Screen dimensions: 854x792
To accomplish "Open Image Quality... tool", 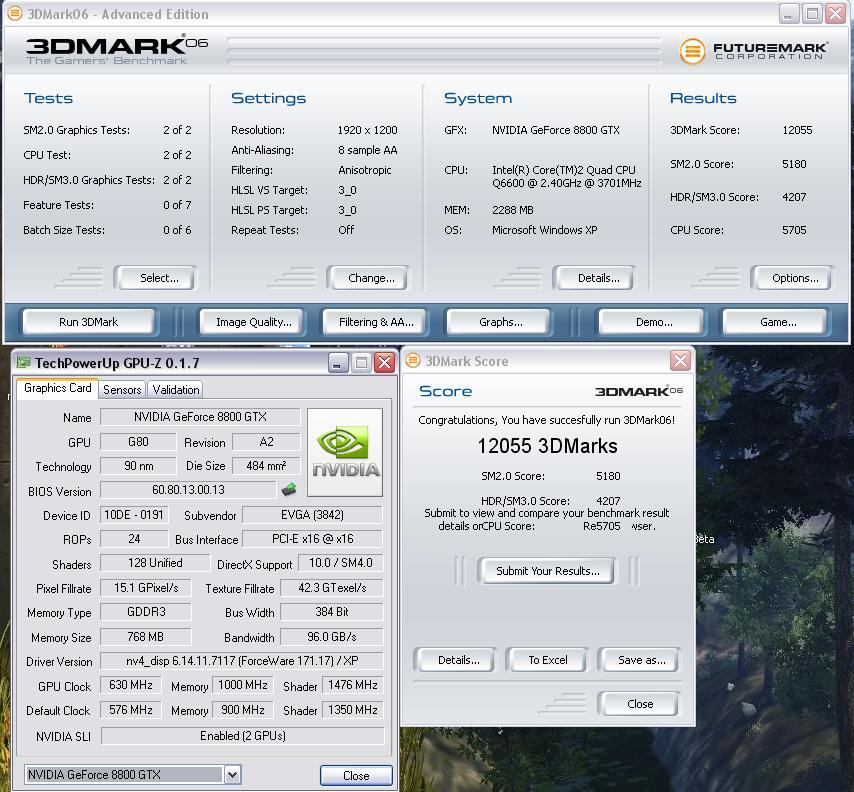I will click(253, 322).
